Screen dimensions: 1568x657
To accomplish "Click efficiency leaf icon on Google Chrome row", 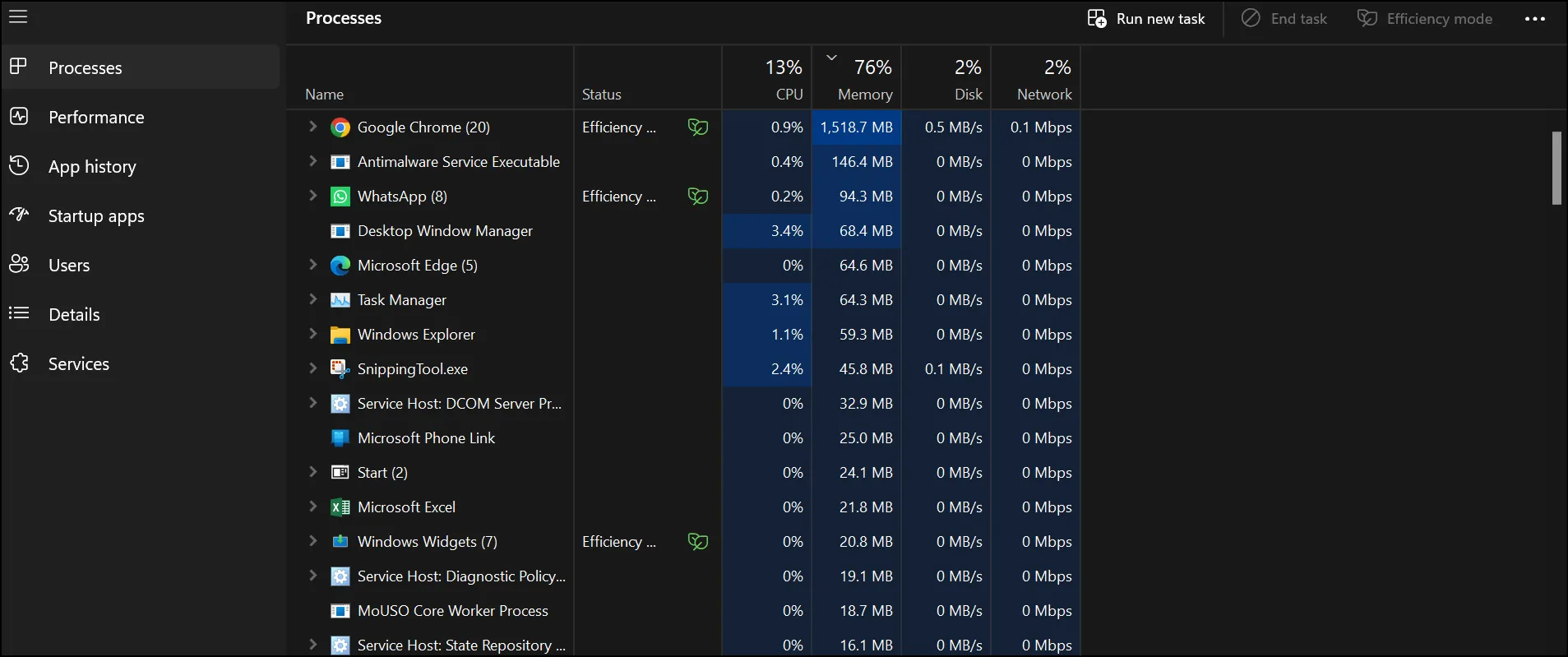I will tap(698, 127).
